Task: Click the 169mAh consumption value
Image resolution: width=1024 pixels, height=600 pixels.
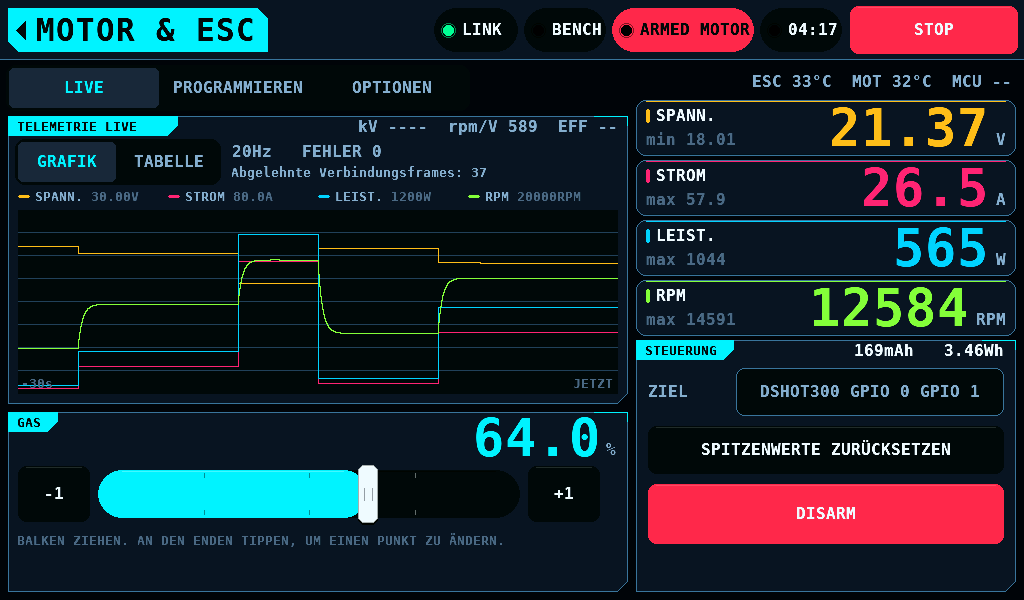Action: [883, 351]
